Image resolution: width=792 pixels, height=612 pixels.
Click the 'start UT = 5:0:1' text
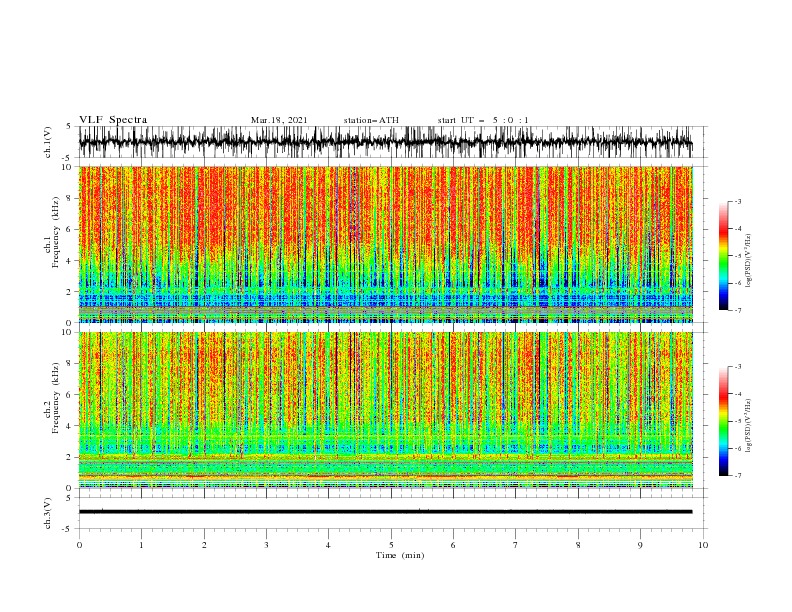click(483, 120)
